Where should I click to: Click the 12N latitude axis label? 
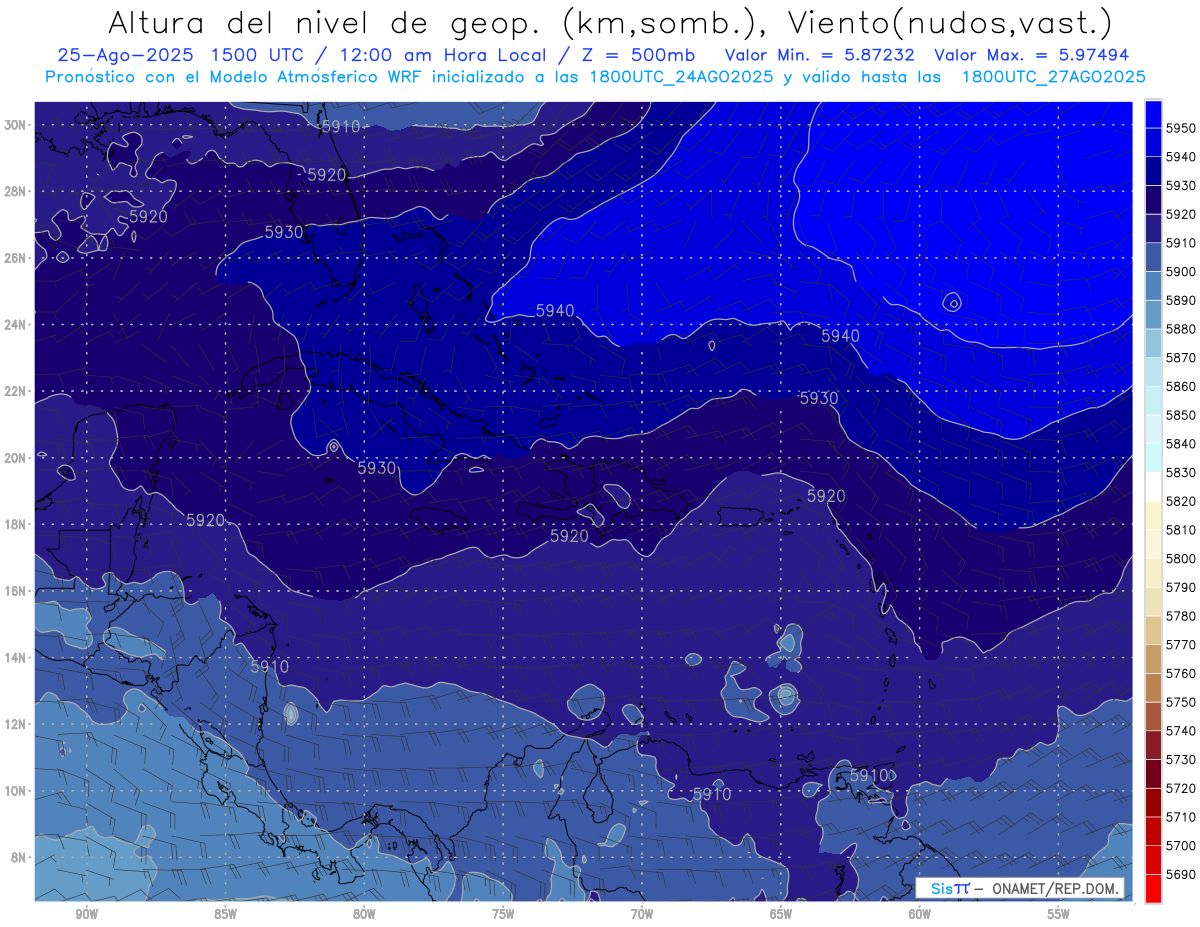tap(17, 724)
